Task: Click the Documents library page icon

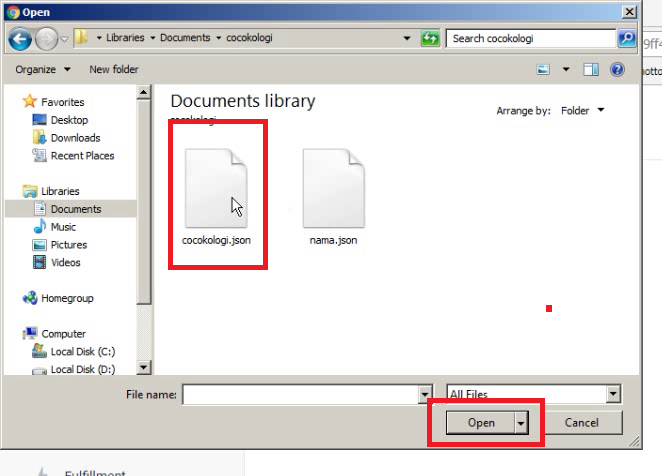Action: 40,208
